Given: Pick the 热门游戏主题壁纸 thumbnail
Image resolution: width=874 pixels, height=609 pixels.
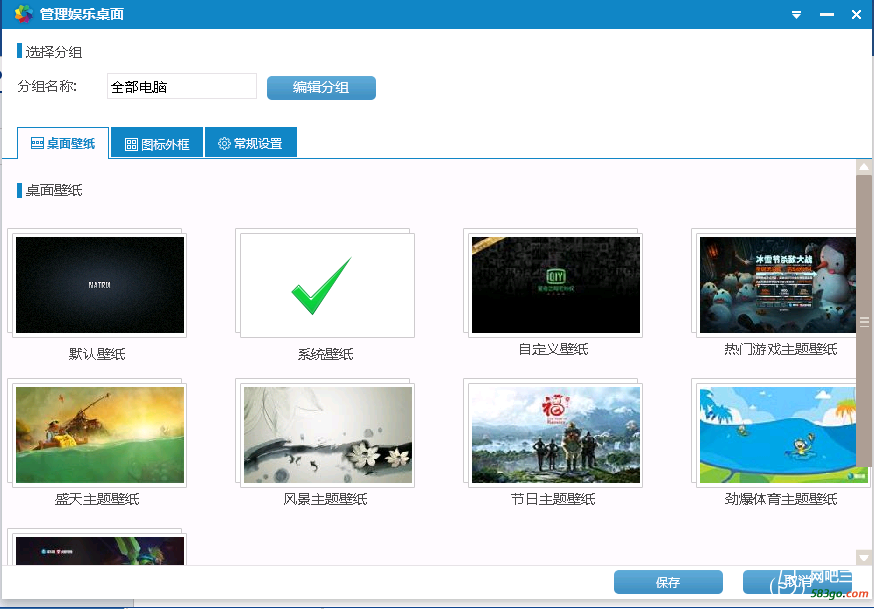Looking at the screenshot, I should (778, 285).
